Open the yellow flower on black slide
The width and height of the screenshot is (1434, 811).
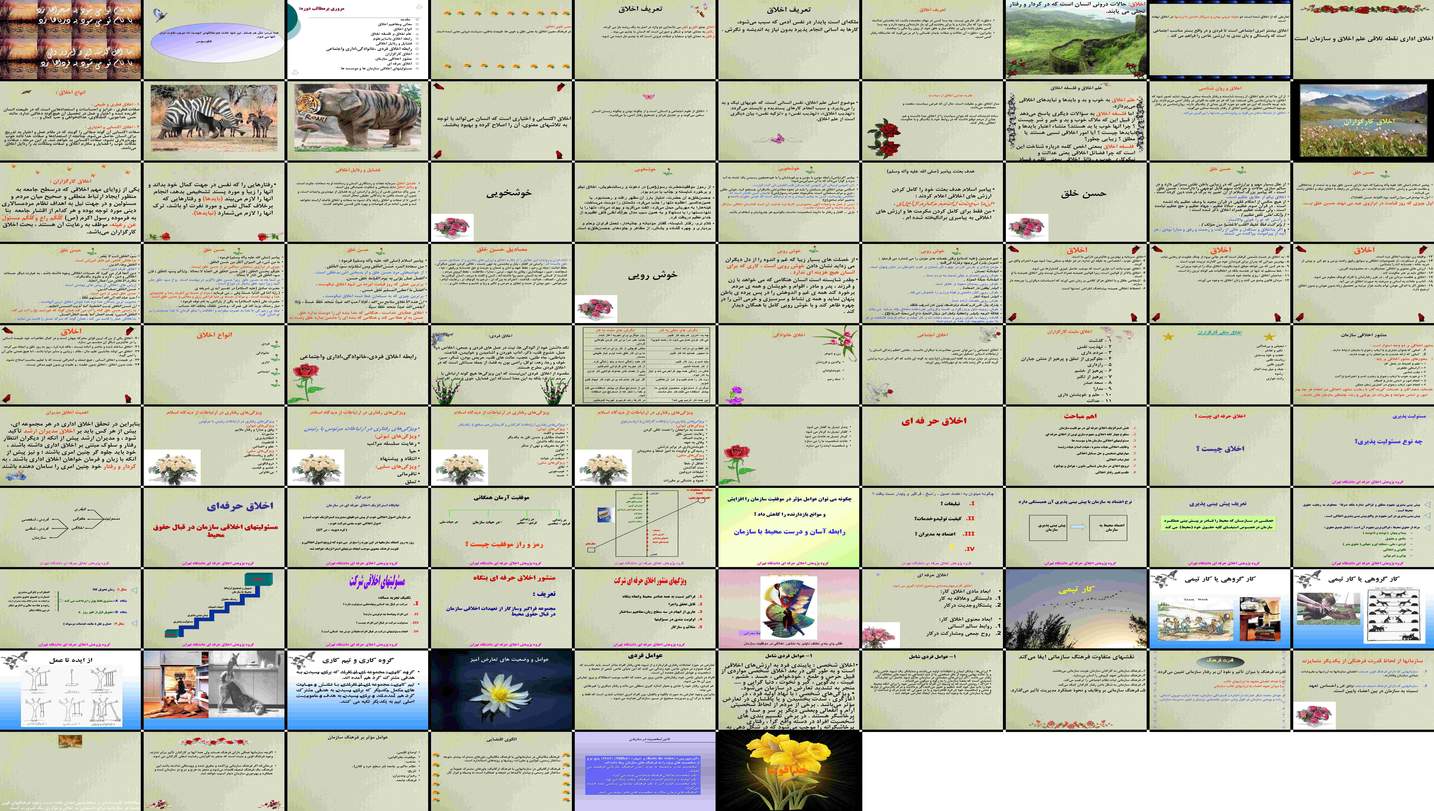(x=788, y=770)
